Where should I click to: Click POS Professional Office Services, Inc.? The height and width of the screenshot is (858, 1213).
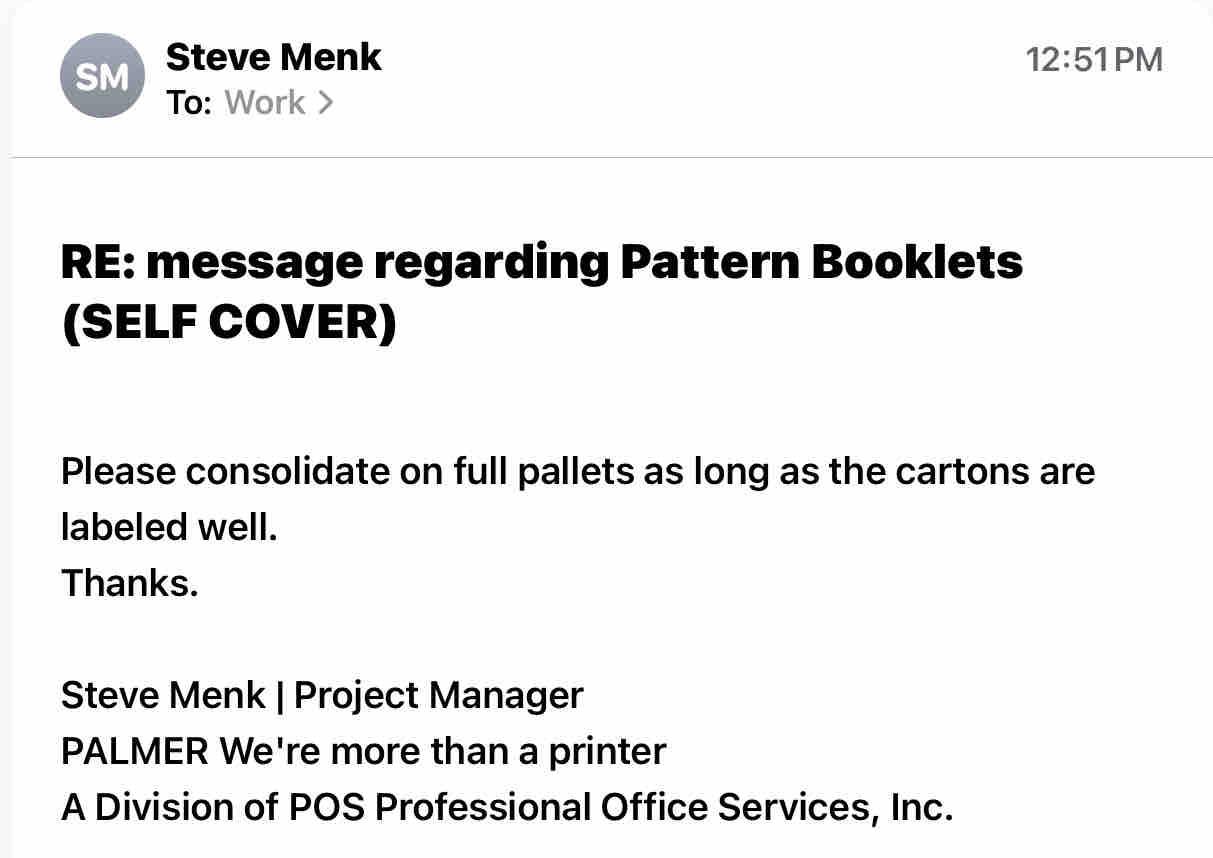[620, 807]
